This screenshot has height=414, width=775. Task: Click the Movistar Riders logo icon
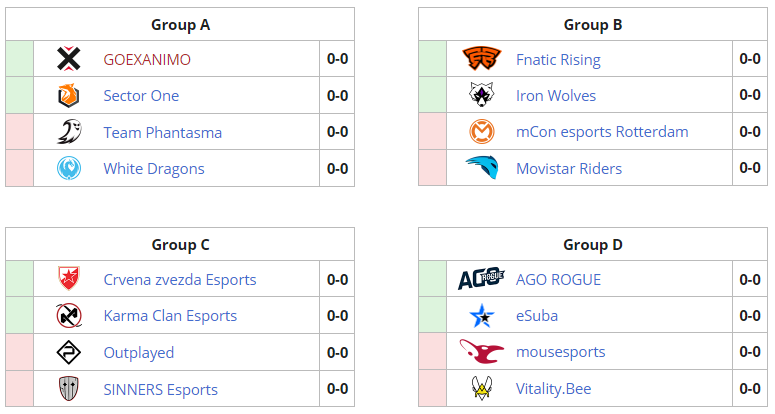(x=481, y=168)
